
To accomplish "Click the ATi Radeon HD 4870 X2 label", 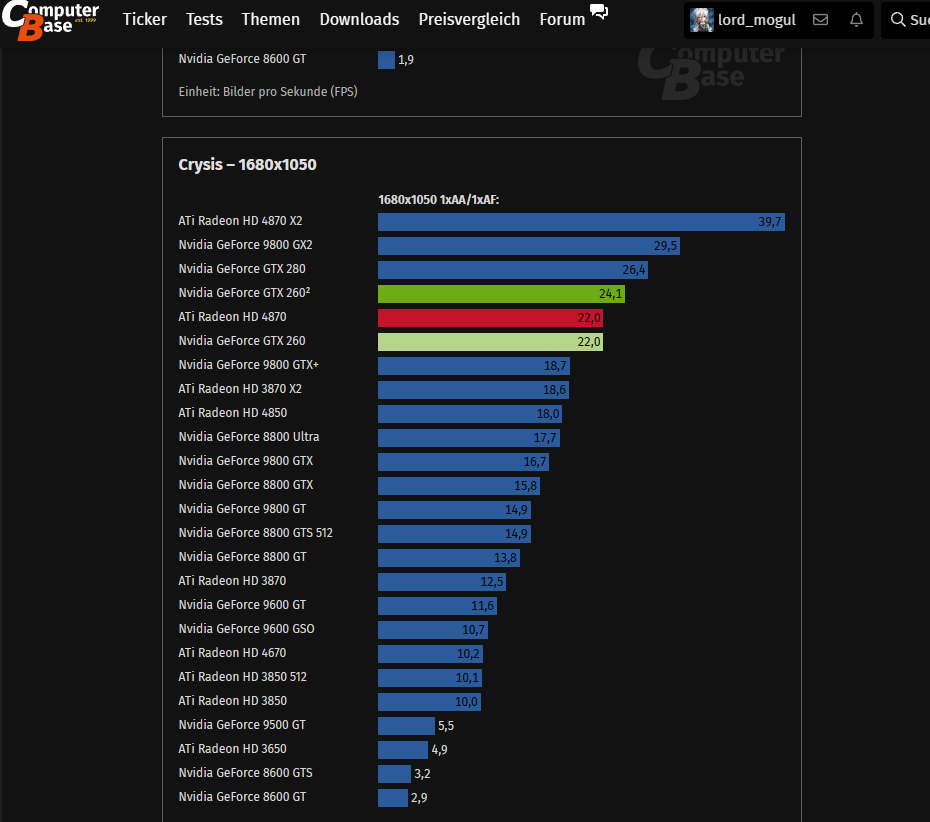I will [x=240, y=221].
